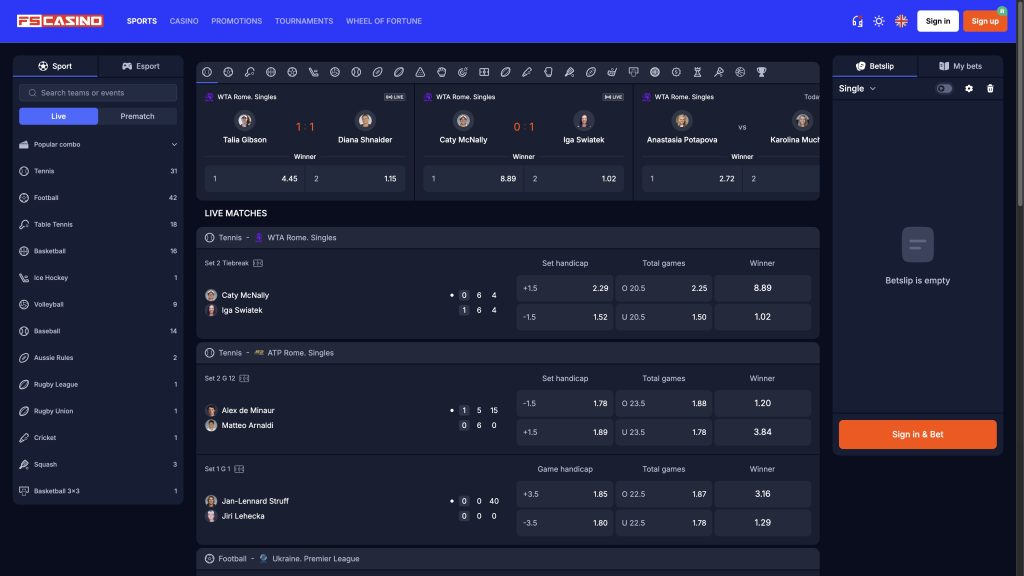Switch to the Esport tab
This screenshot has height=576, width=1024.
coord(140,66)
